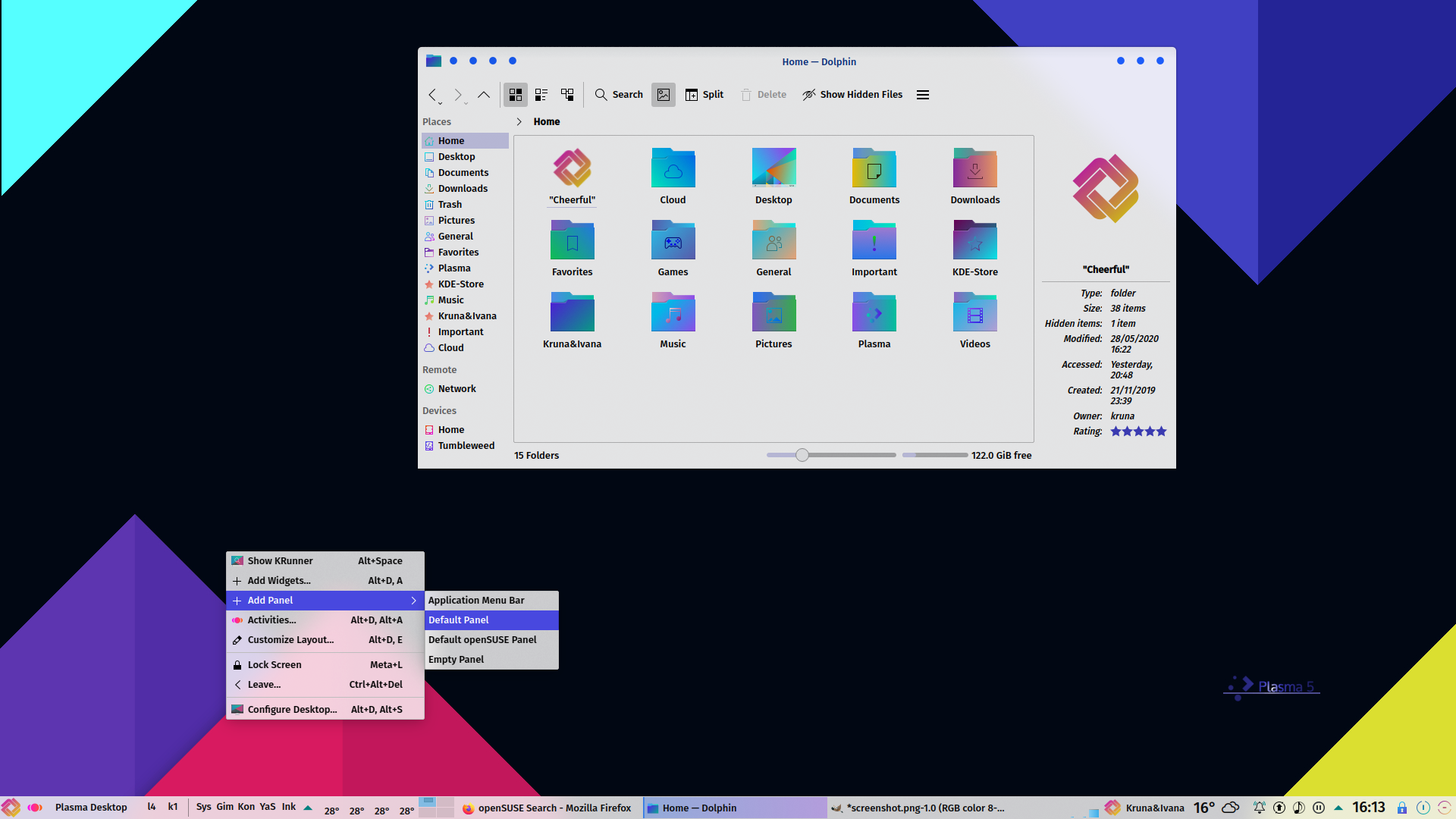The width and height of the screenshot is (1456, 819).
Task: Switch to first virtual desktop in pager
Action: pos(427,802)
